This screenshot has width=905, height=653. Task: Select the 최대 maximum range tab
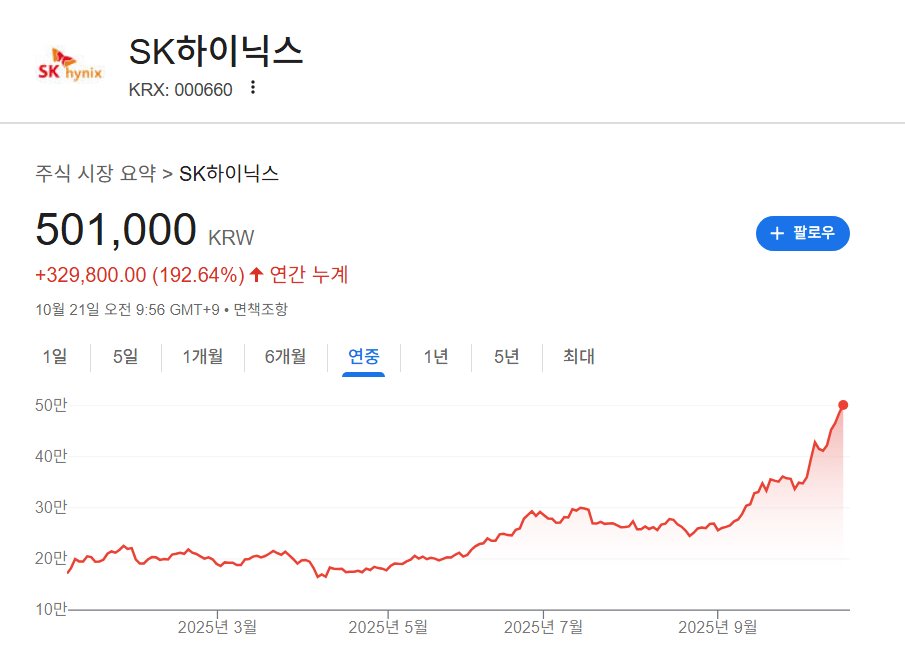click(x=578, y=356)
